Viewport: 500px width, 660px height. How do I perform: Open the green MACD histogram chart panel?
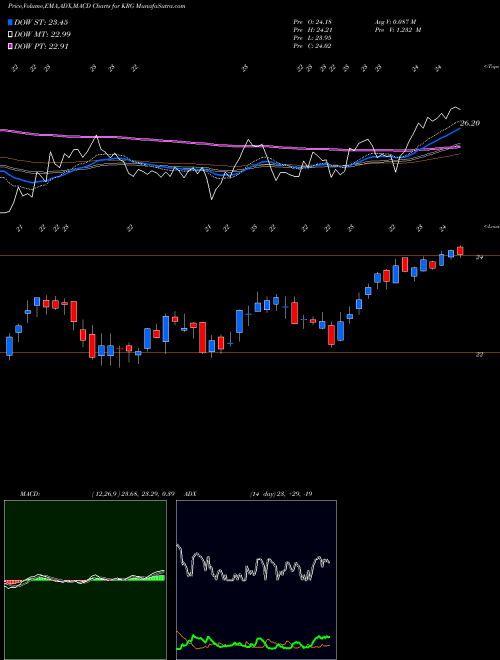(x=85, y=580)
